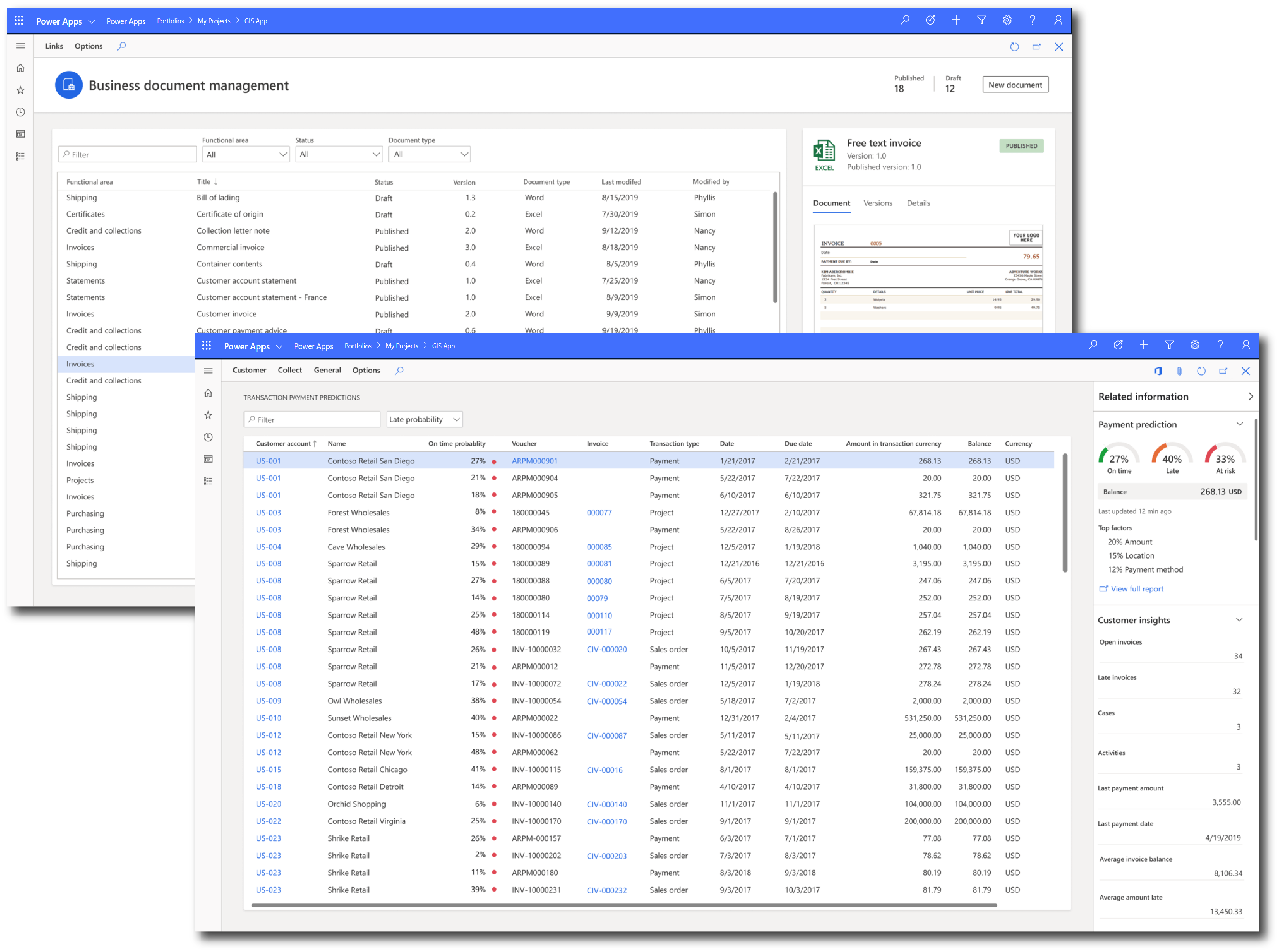
Task: Open home icon in front window sidebar
Action: [208, 393]
